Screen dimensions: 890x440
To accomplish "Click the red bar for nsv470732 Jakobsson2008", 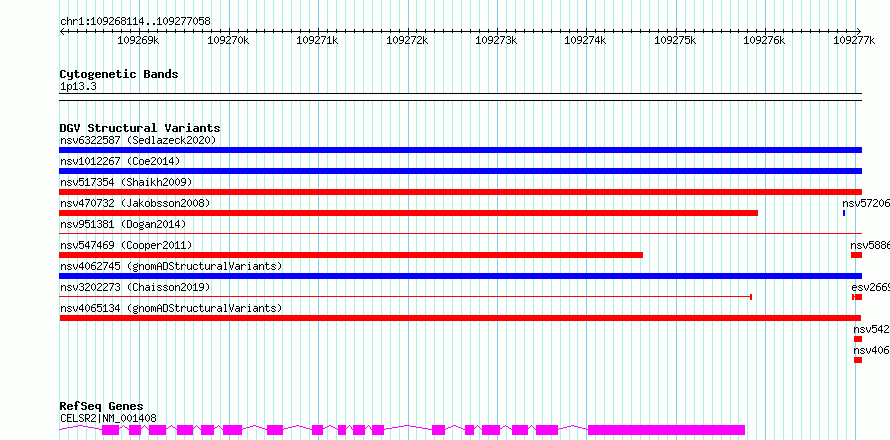I will (408, 213).
